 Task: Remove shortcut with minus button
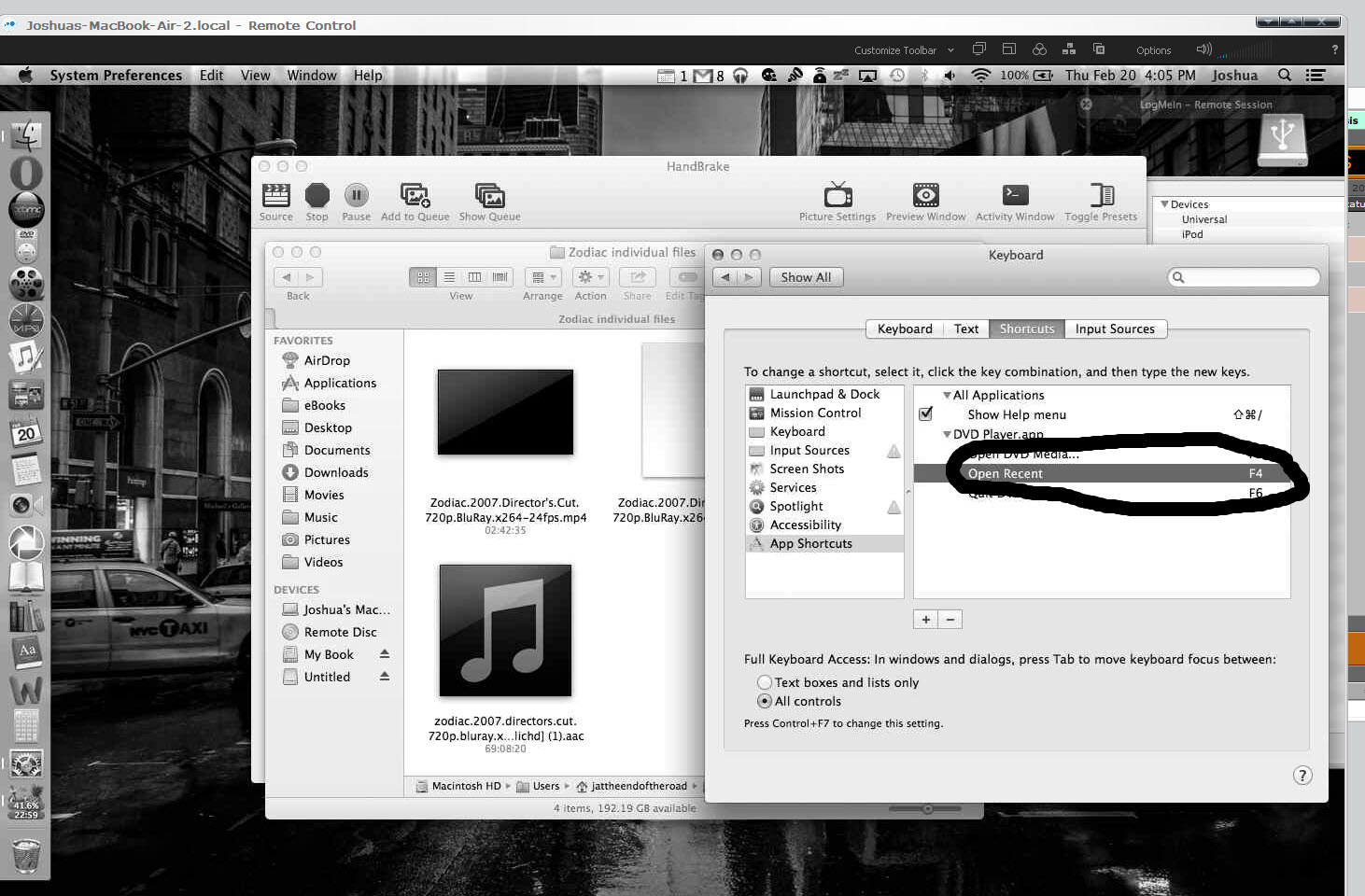[x=950, y=619]
